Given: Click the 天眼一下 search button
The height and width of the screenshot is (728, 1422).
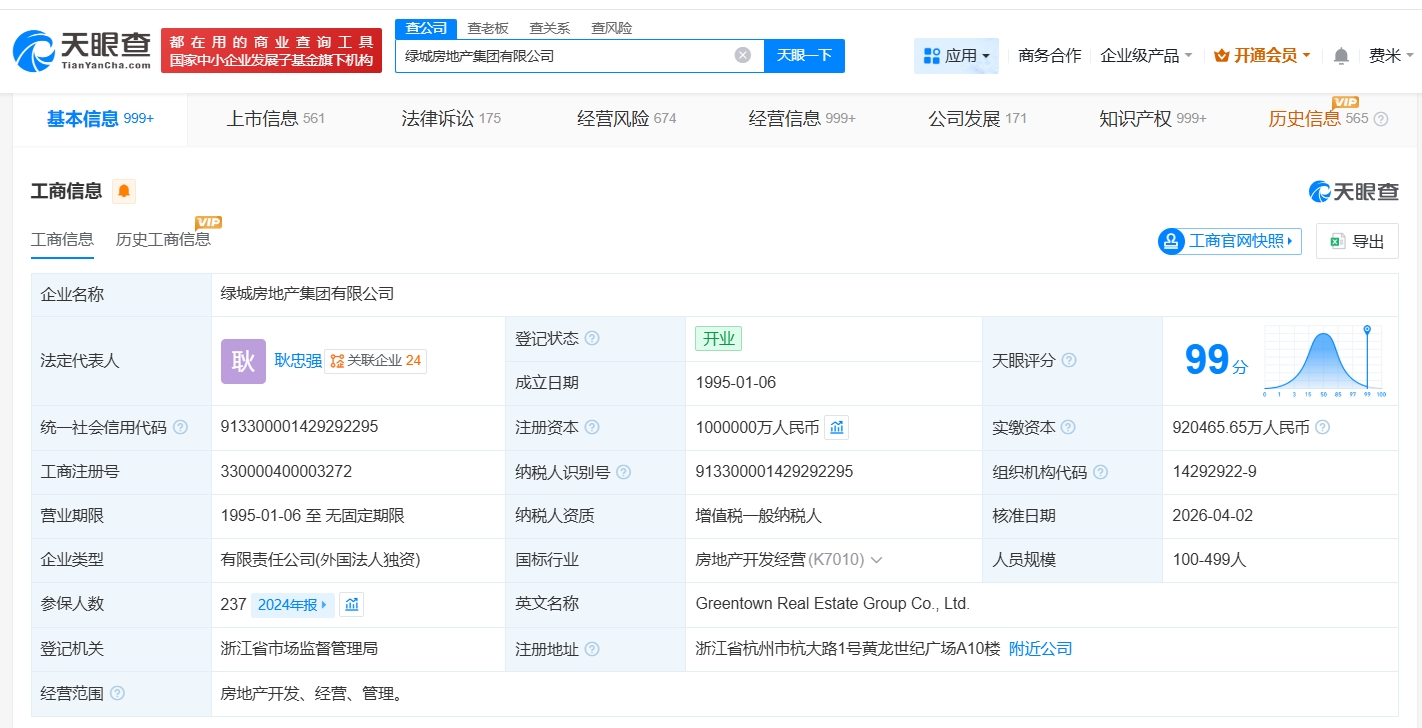Looking at the screenshot, I should pyautogui.click(x=805, y=55).
